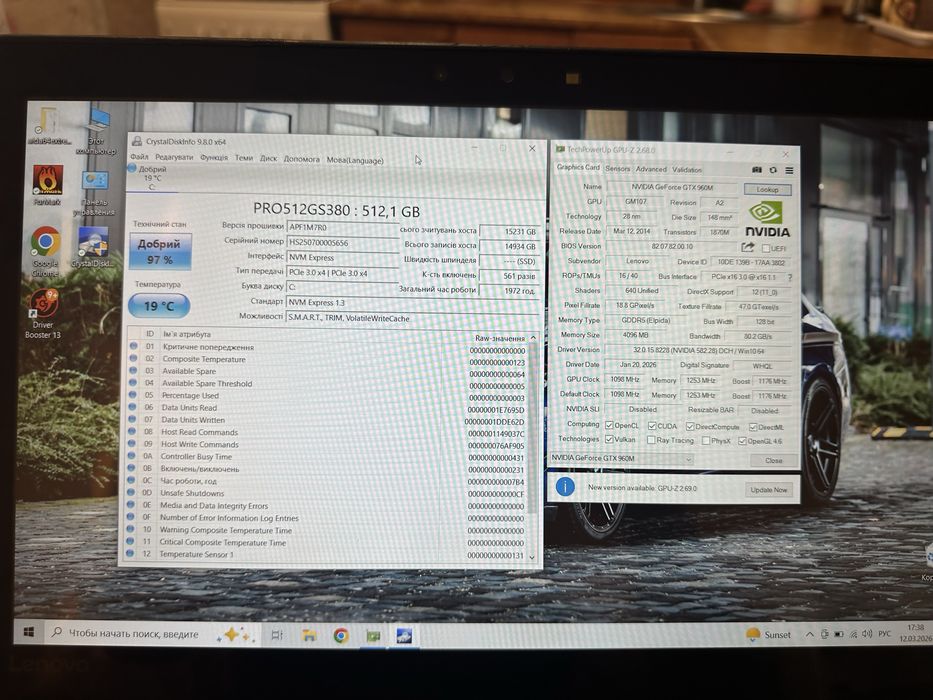
Task: Click the Lookup button in GPU-Z
Action: pyautogui.click(x=768, y=189)
